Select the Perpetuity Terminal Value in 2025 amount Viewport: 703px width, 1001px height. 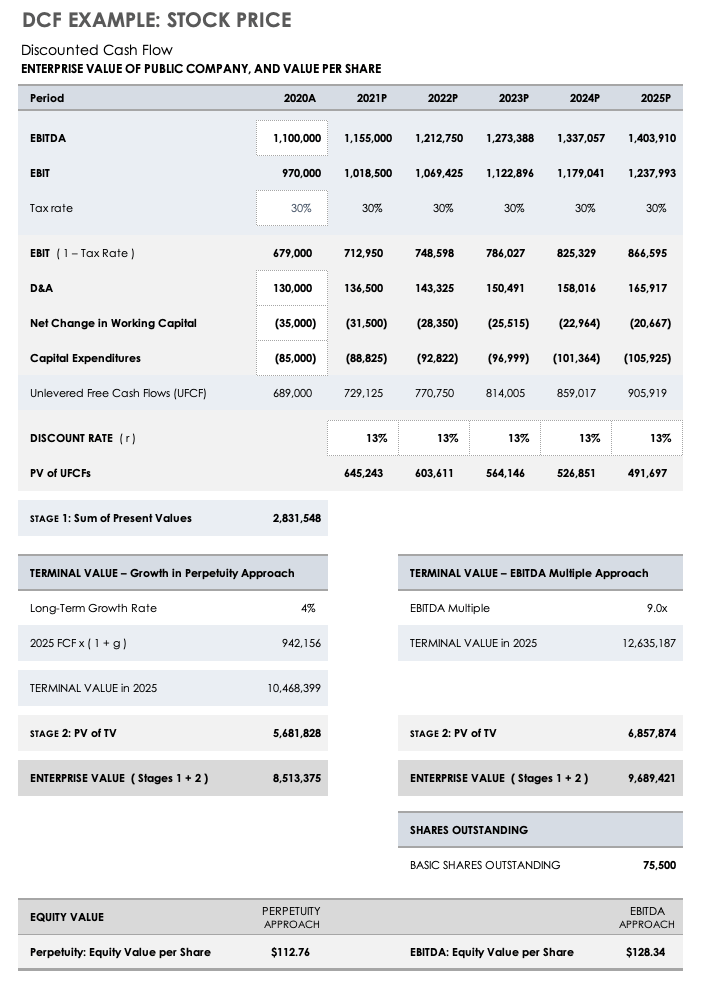coord(294,688)
